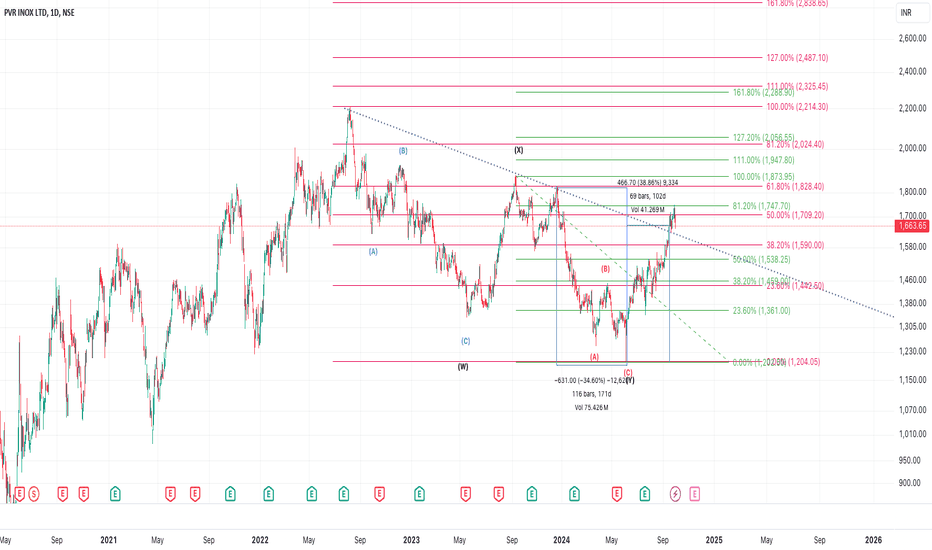The image size is (932, 550).
Task: Click the 116 bars, 171d measurement text
Action: click(x=591, y=394)
